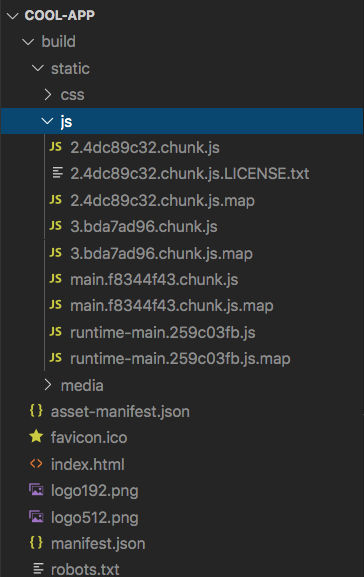Click the JS icon of runtime-main.259c03fb.js

[56, 332]
